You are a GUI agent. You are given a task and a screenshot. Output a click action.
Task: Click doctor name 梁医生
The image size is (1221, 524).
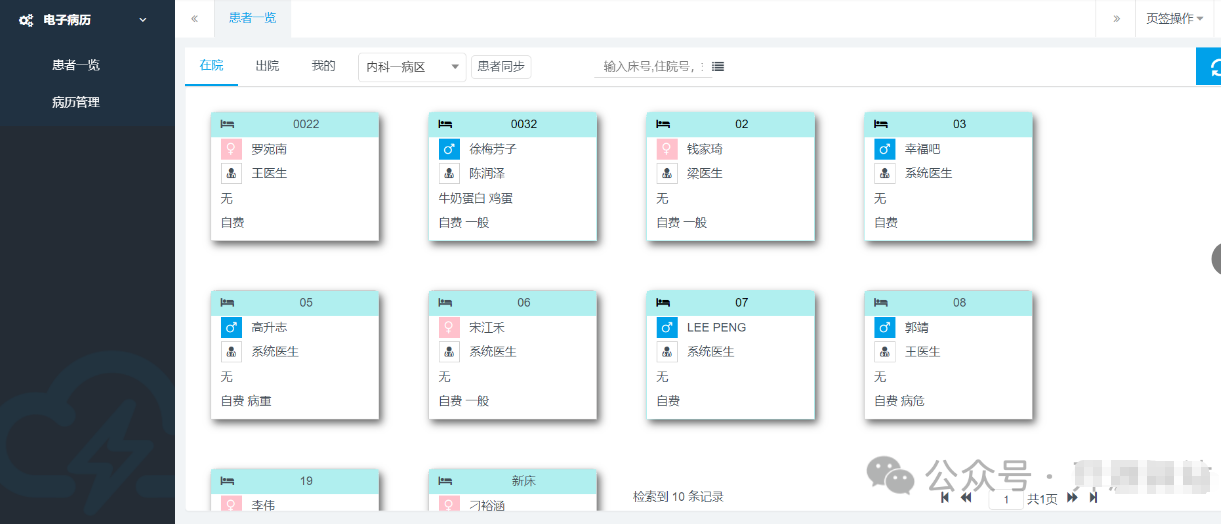click(705, 173)
